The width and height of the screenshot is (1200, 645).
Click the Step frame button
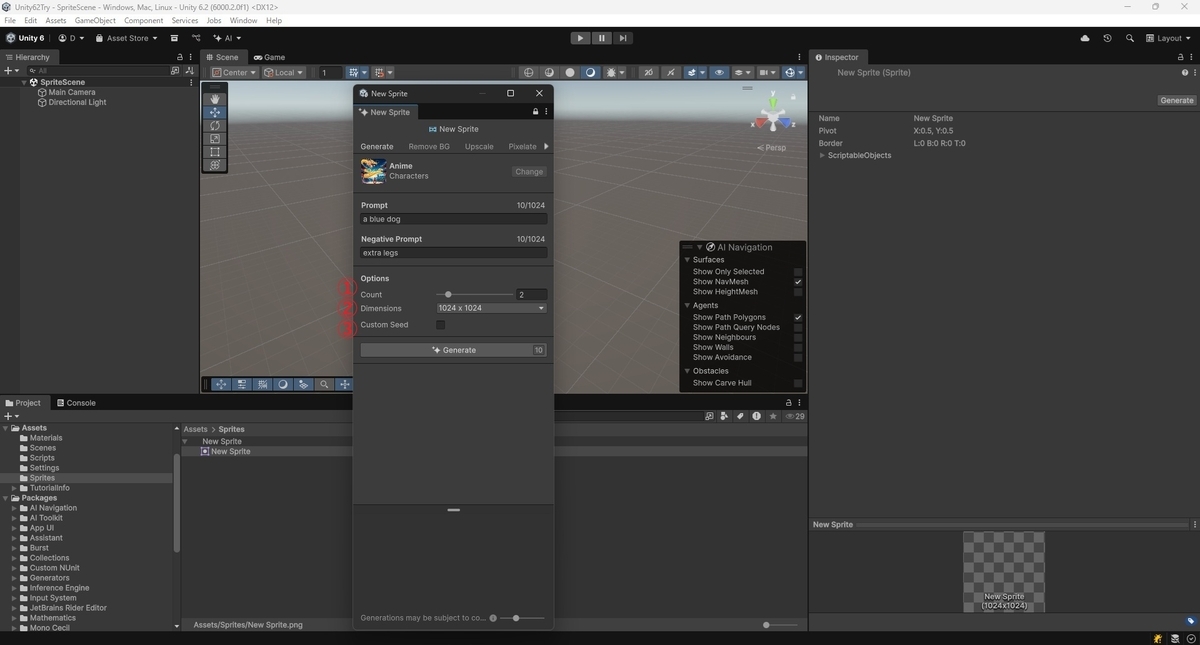click(622, 38)
